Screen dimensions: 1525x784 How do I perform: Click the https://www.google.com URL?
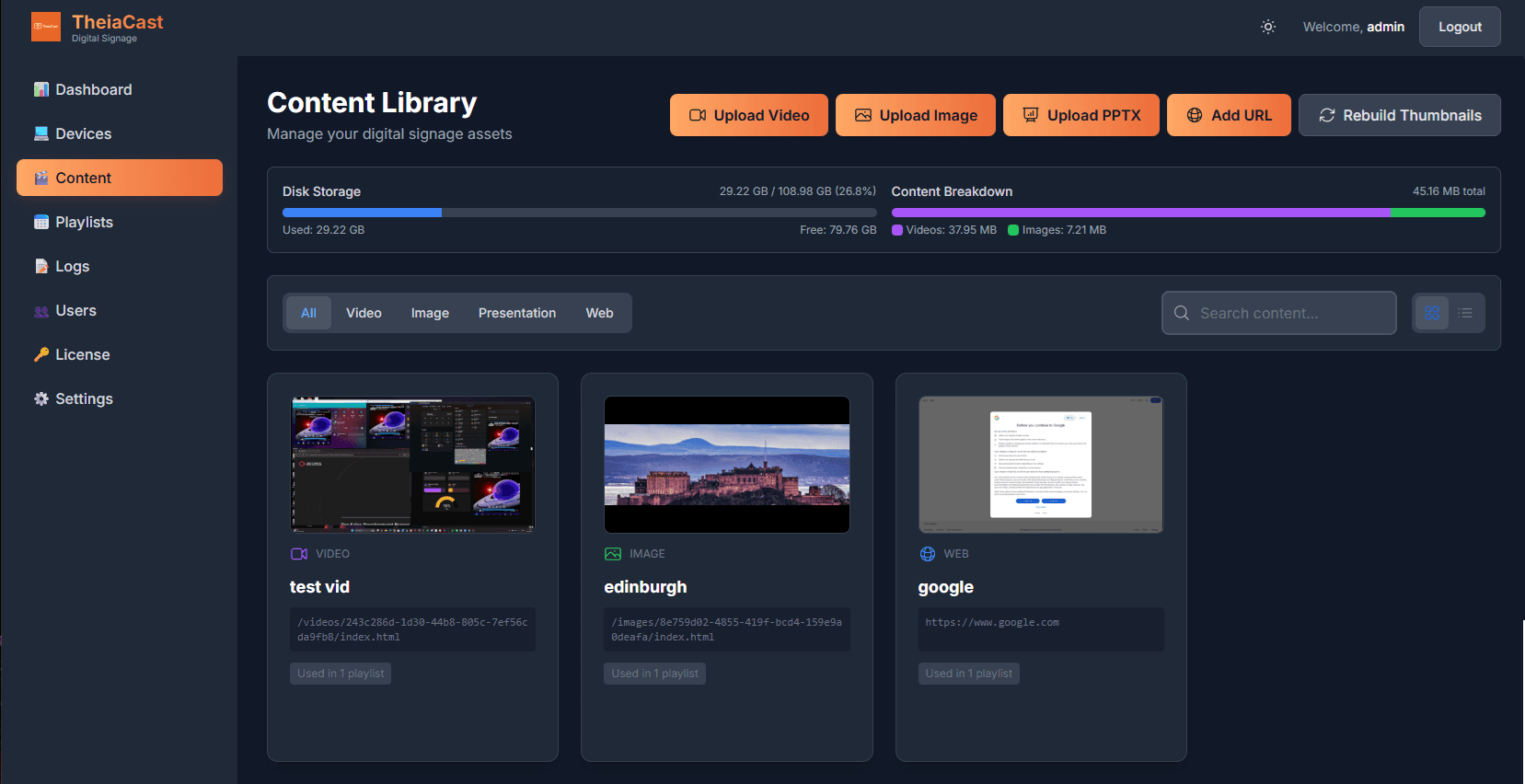[x=992, y=623]
